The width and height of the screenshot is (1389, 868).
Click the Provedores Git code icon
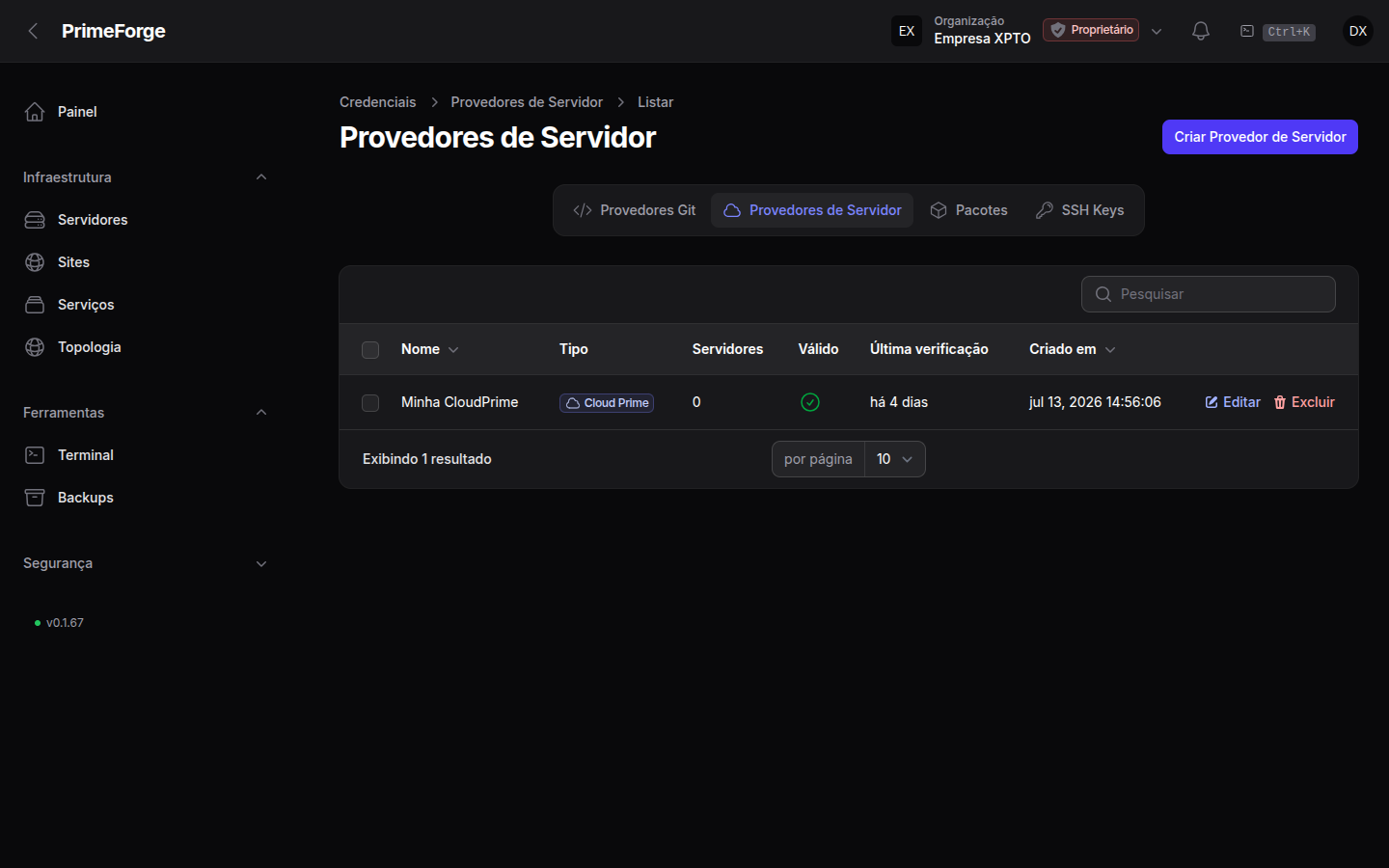(583, 210)
